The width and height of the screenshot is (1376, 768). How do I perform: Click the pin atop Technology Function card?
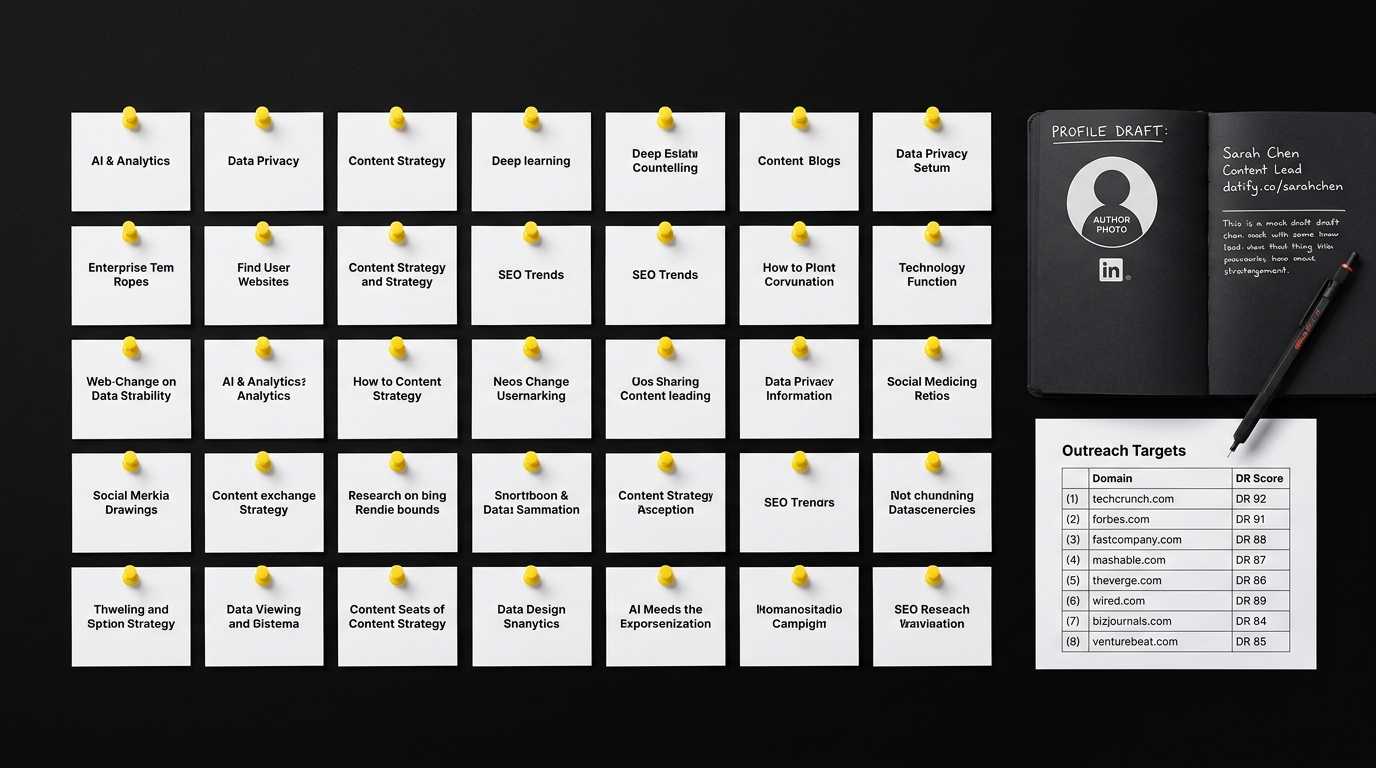click(x=932, y=232)
